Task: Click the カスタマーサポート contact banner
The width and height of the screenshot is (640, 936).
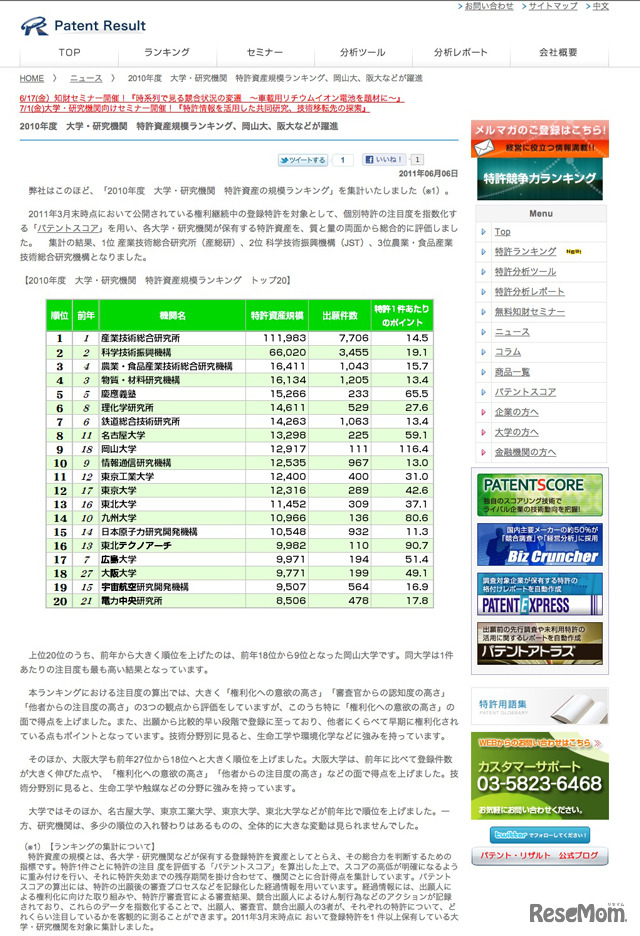Action: point(540,776)
